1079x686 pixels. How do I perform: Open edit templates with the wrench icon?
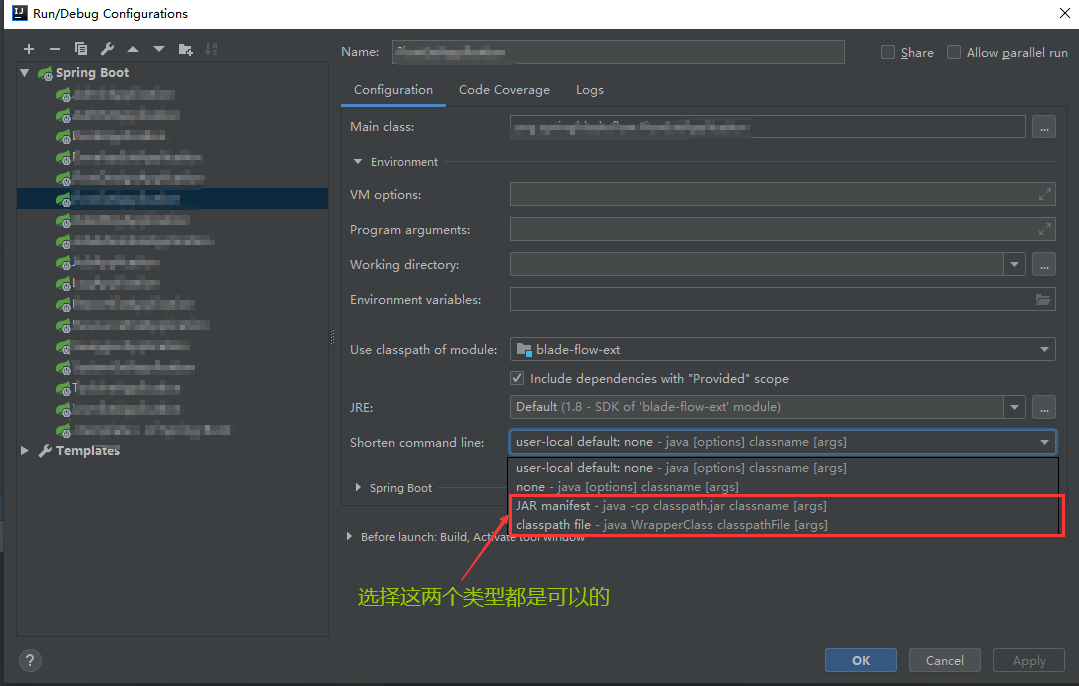(107, 48)
